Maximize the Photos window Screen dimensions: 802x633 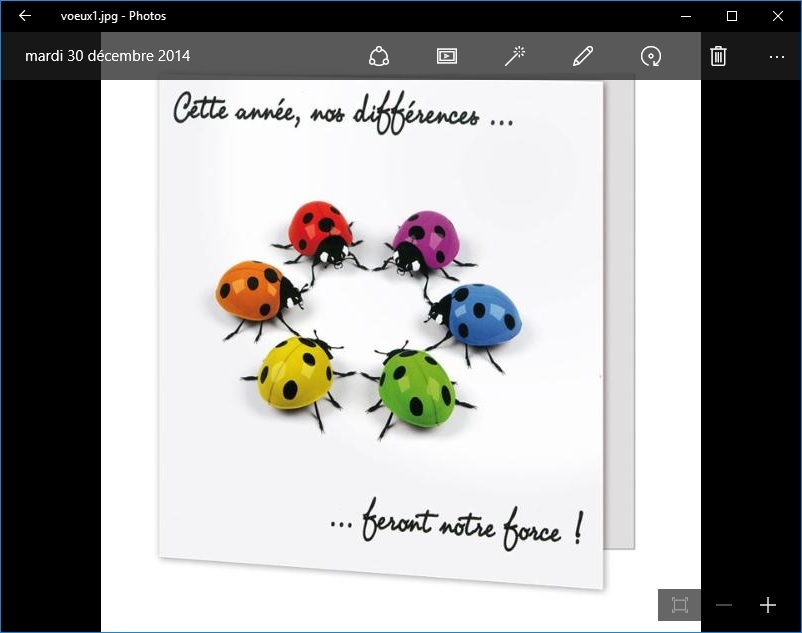tap(732, 16)
